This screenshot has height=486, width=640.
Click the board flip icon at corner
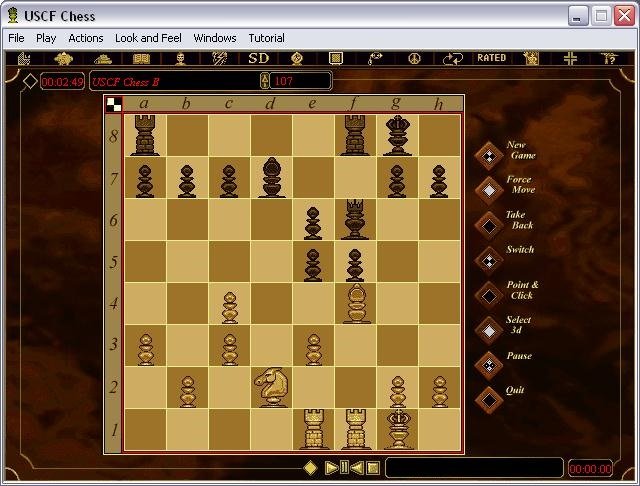(114, 102)
